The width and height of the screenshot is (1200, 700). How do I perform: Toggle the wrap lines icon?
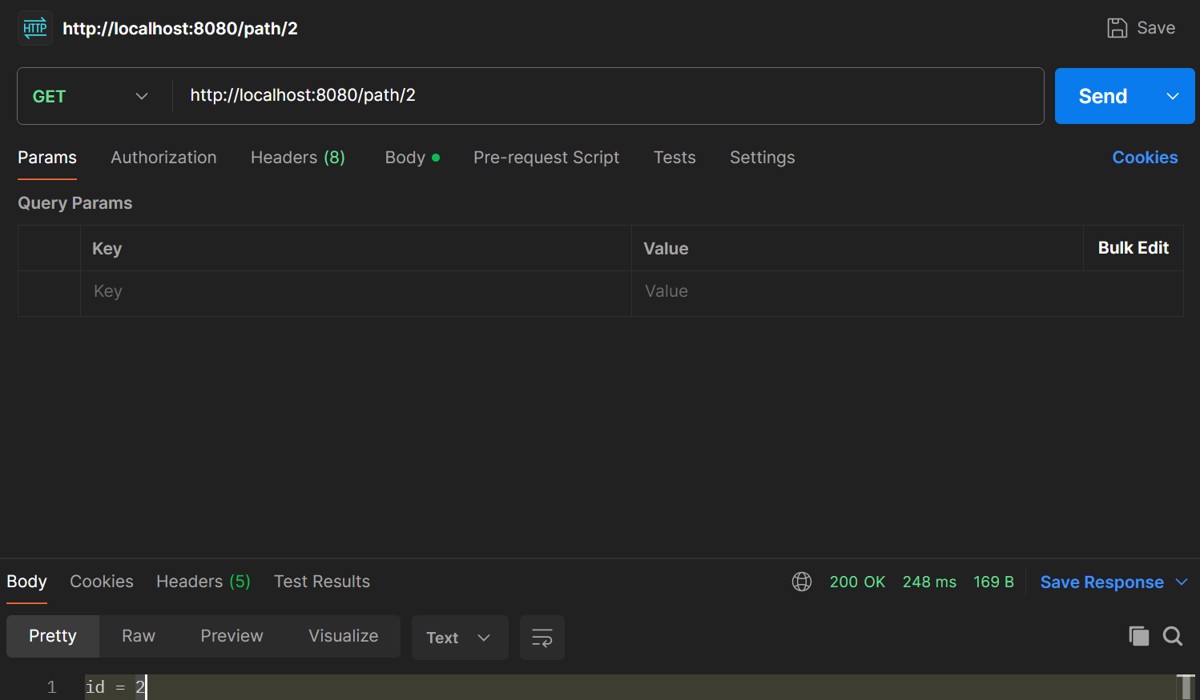pos(542,637)
